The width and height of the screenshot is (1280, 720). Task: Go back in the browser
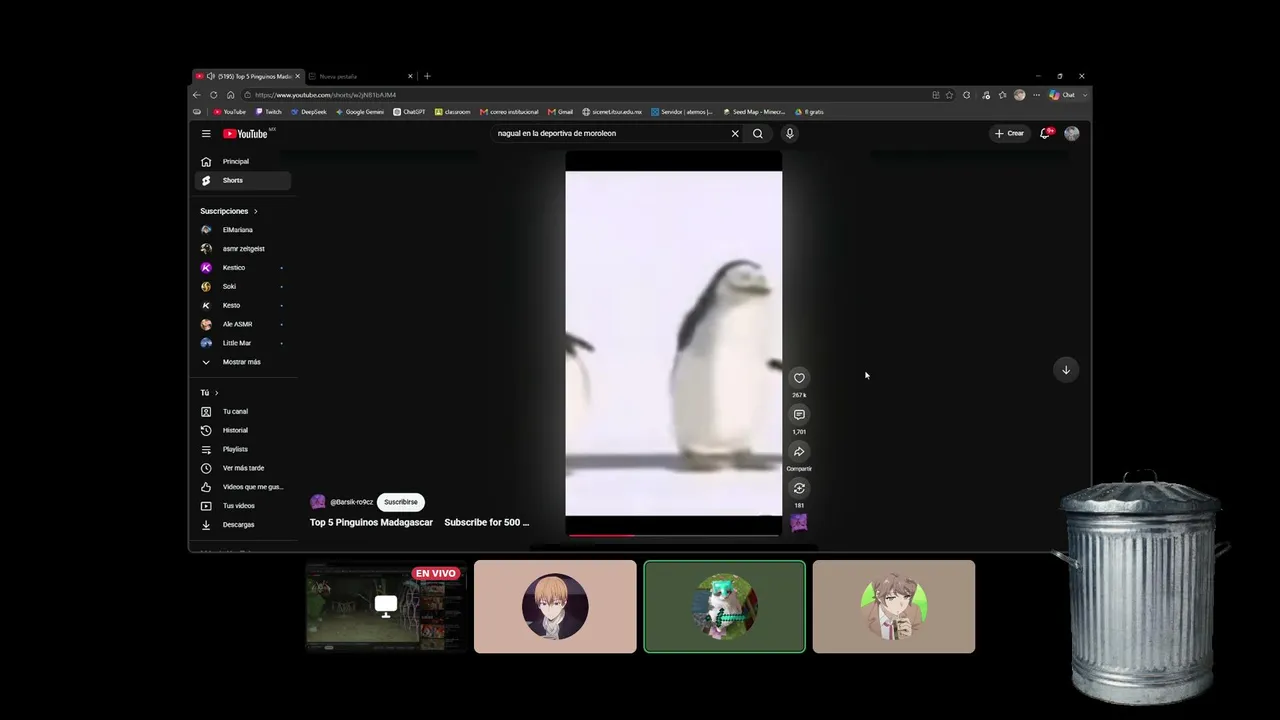click(197, 95)
